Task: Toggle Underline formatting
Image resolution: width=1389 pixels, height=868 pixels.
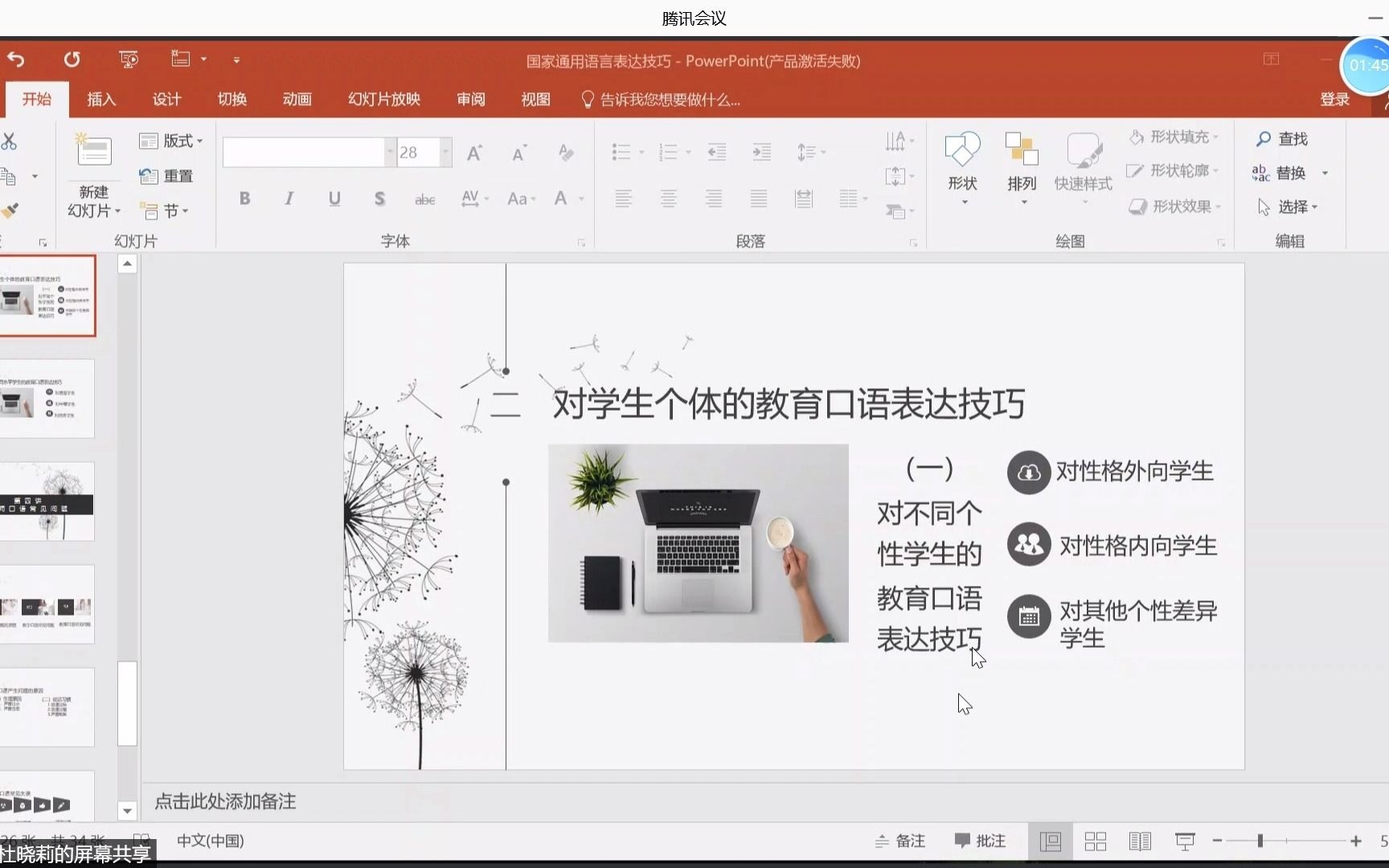Action: tap(334, 199)
